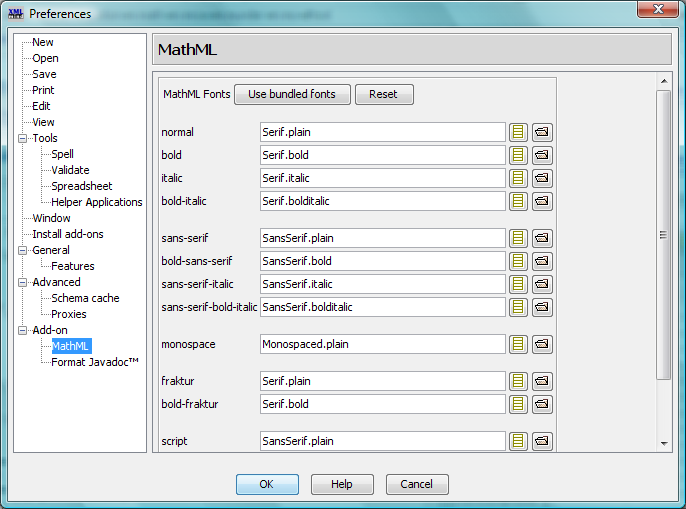The height and width of the screenshot is (509, 686).
Task: Confirm preferences with OK
Action: tap(267, 484)
